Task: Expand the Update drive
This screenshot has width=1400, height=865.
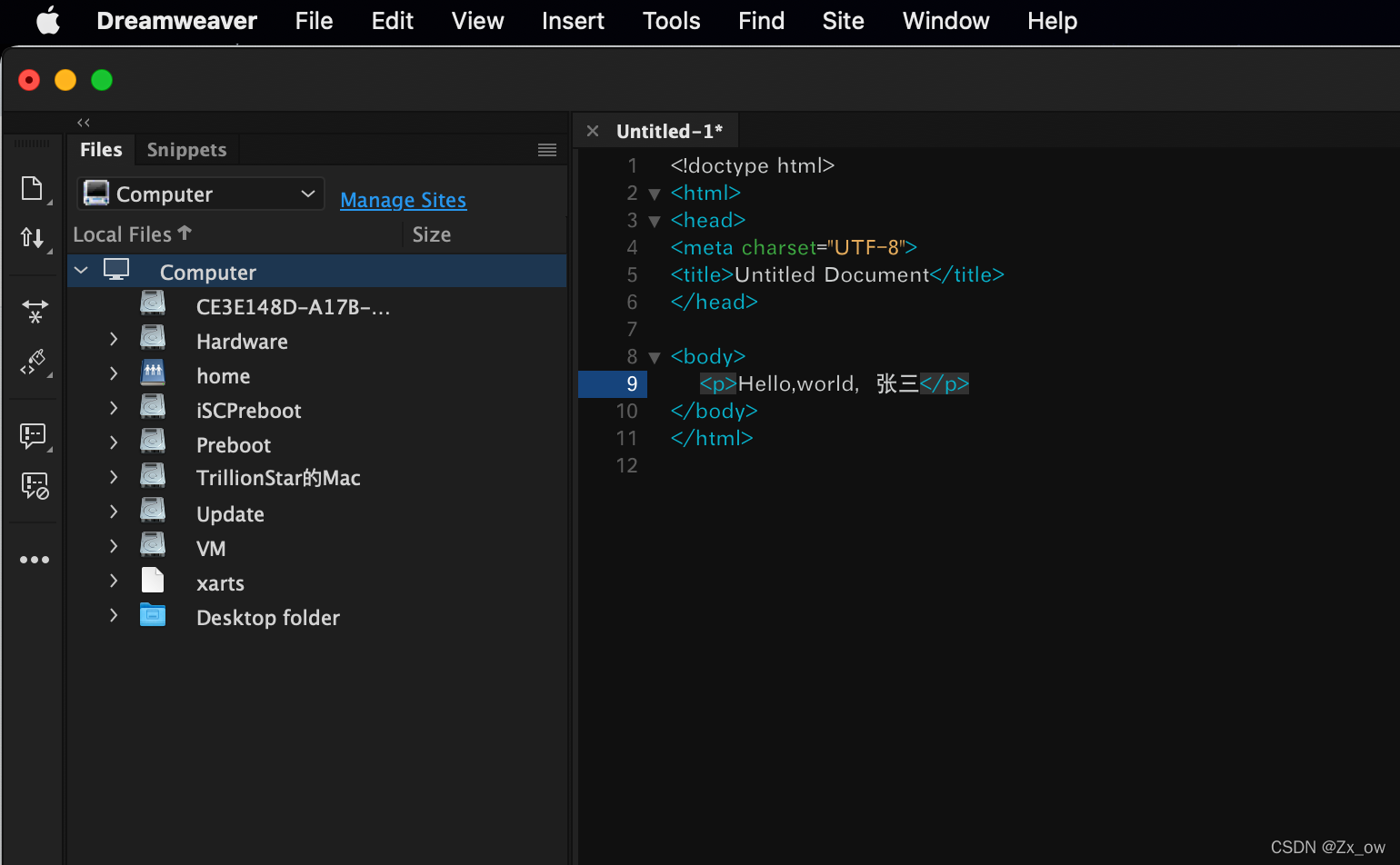Action: coord(114,512)
